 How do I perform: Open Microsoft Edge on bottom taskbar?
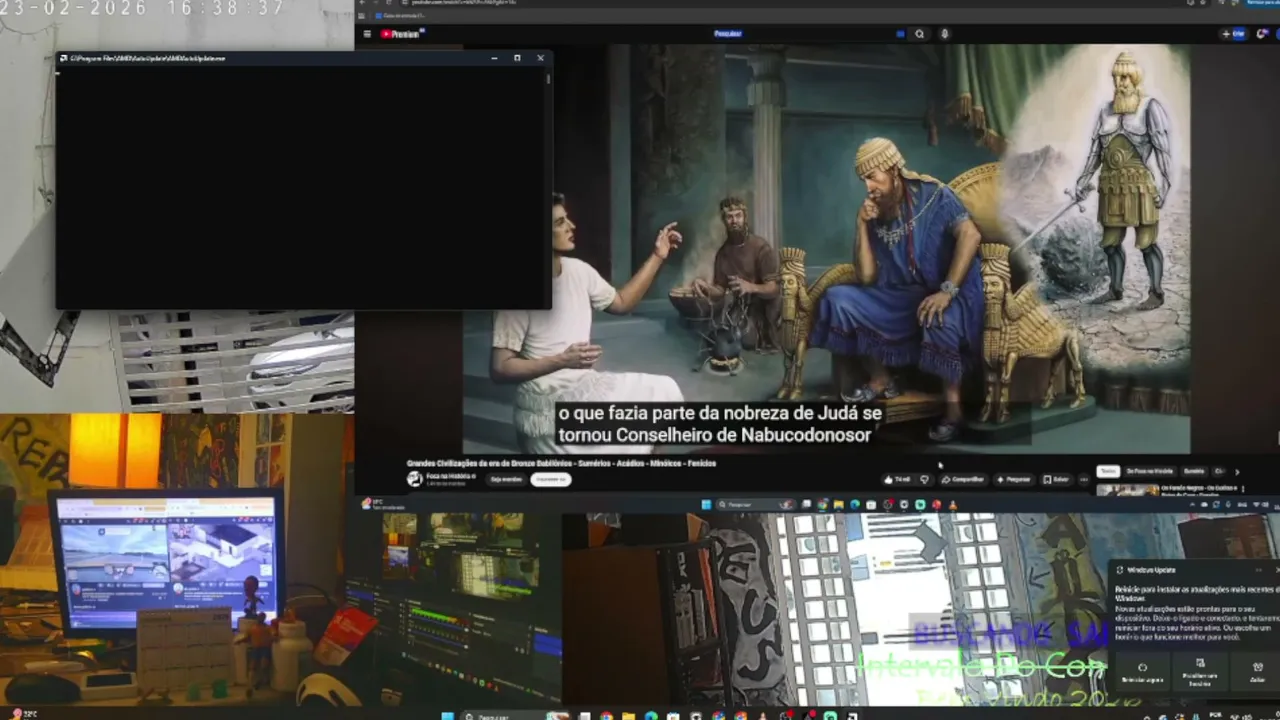(651, 715)
